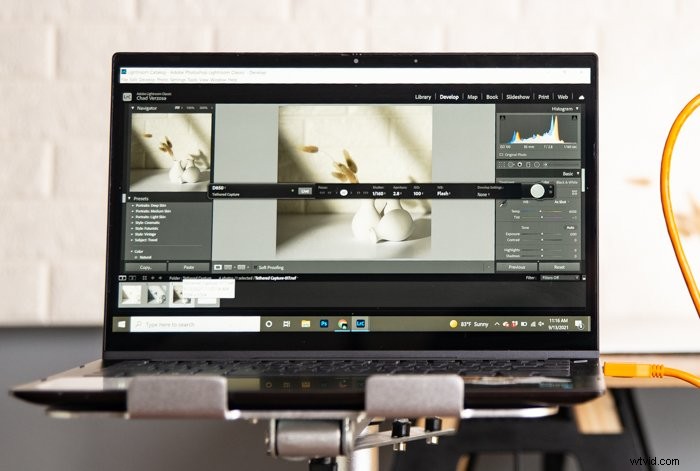The image size is (700, 471).
Task: Select Loupe view in the toolbar
Action: point(218,267)
